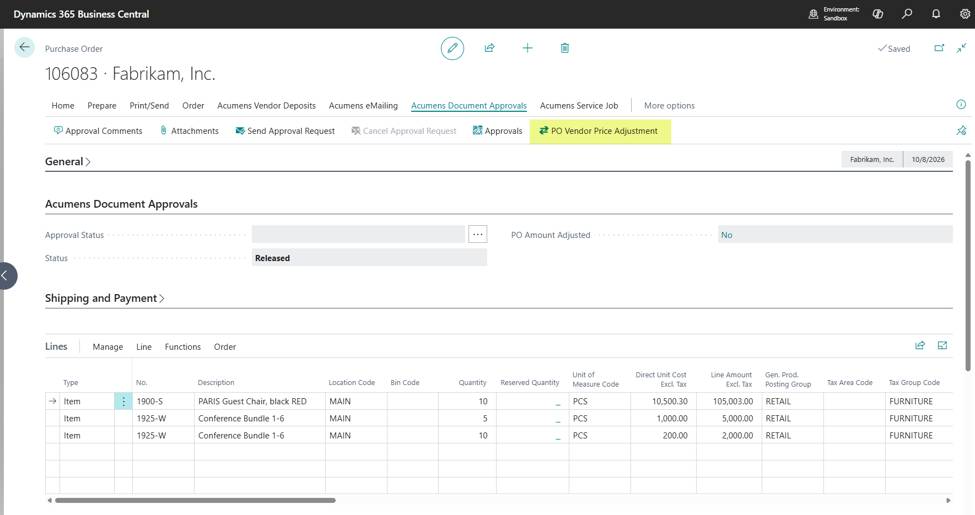Image resolution: width=975 pixels, height=515 pixels.
Task: Open the search magnifier icon
Action: click(907, 14)
